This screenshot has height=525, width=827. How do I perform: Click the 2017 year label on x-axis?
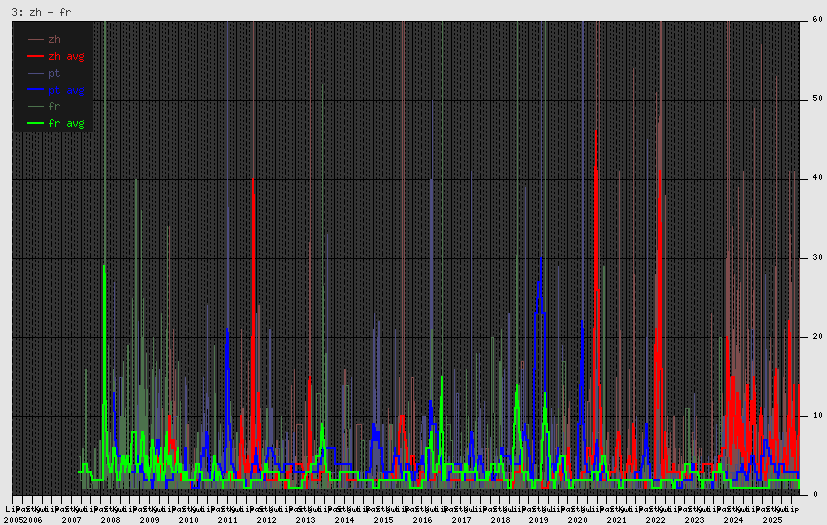pyautogui.click(x=461, y=520)
